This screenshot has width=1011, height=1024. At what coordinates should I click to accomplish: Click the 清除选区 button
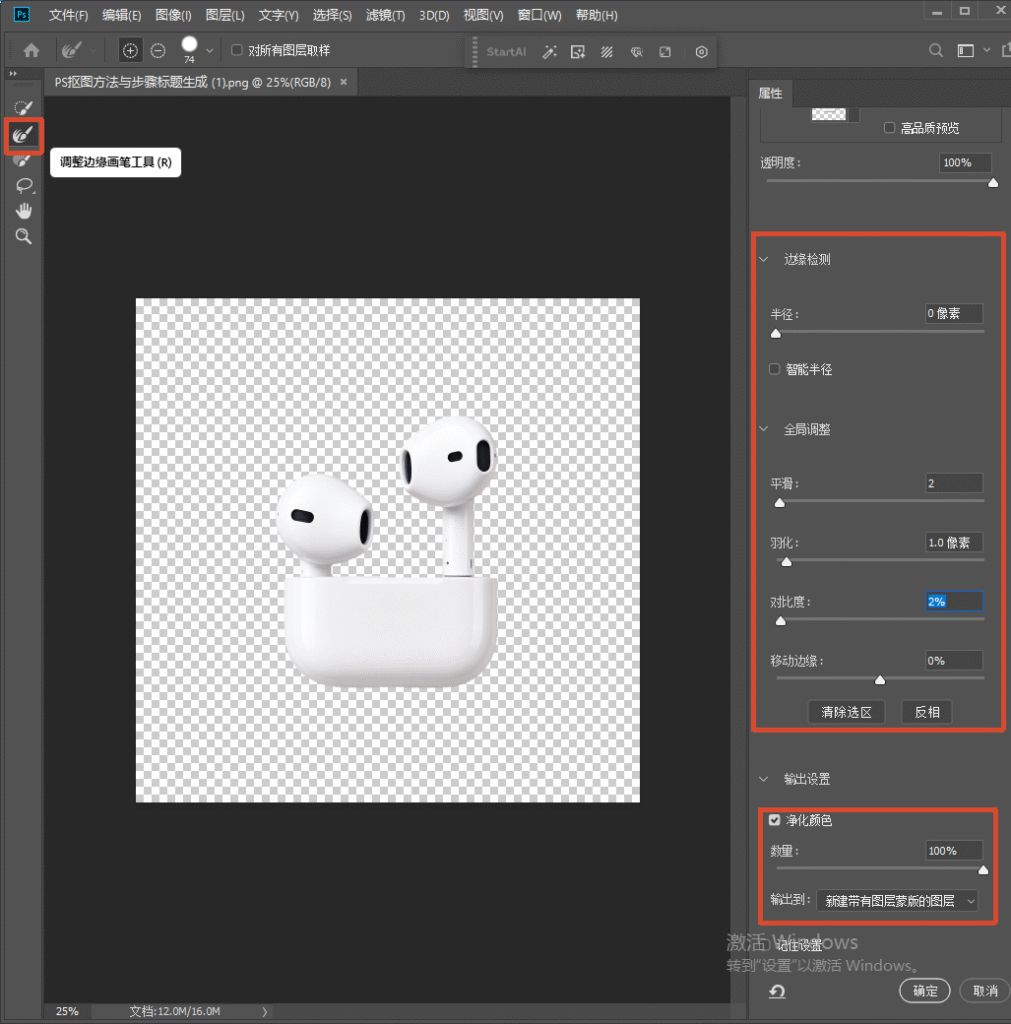[846, 712]
